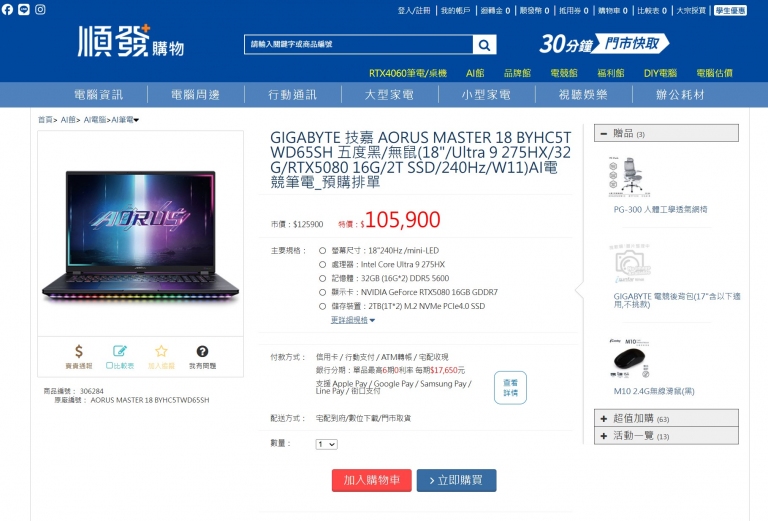This screenshot has height=521, width=768.
Task: Open the 電腦資訊 menu tab
Action: (x=98, y=95)
